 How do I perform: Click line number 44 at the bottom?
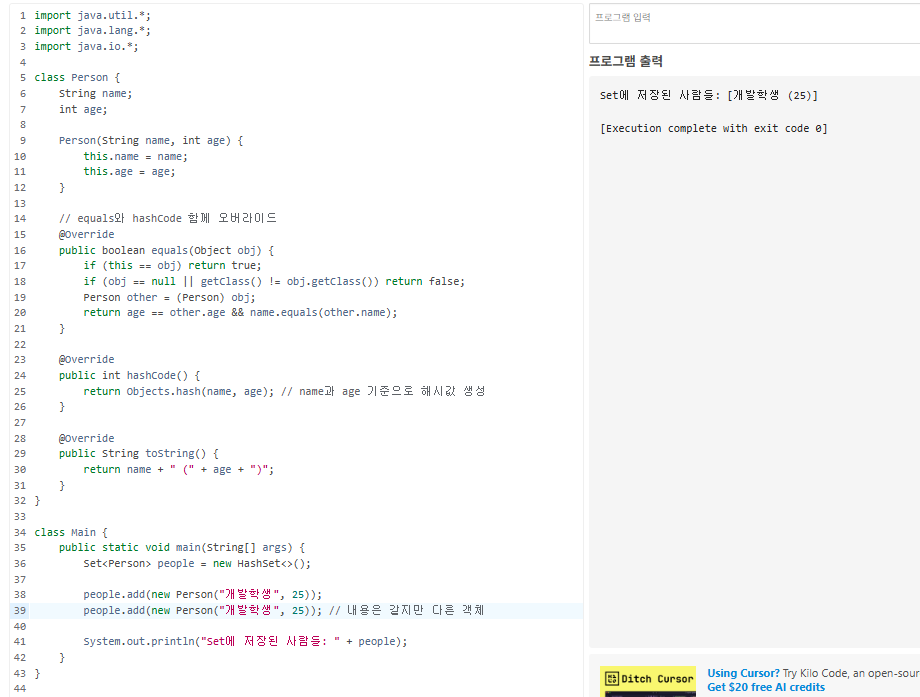20,689
